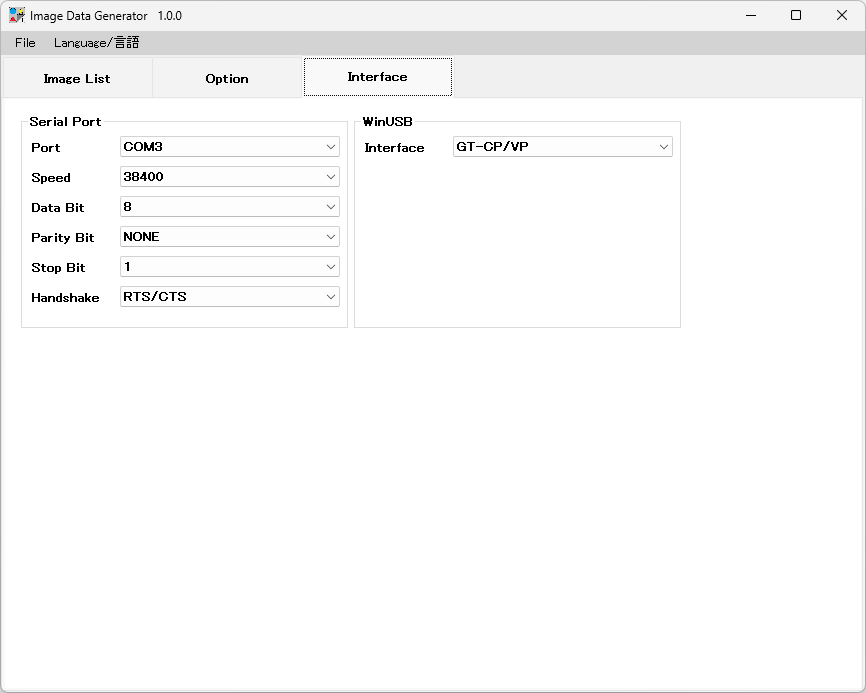Open the Speed dropdown showing 38400
866x693 pixels.
point(229,177)
